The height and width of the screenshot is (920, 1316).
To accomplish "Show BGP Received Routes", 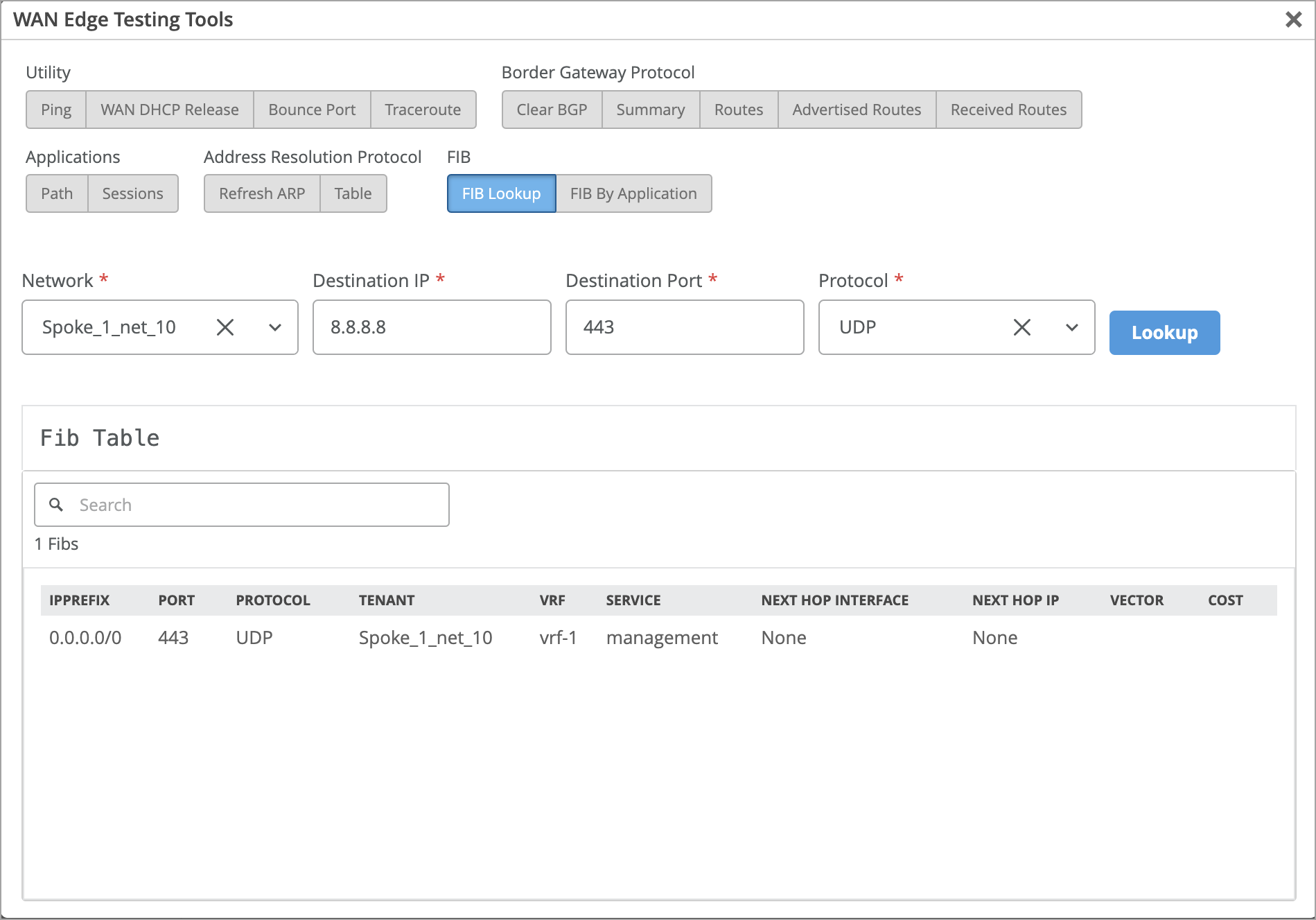I will pos(1008,109).
